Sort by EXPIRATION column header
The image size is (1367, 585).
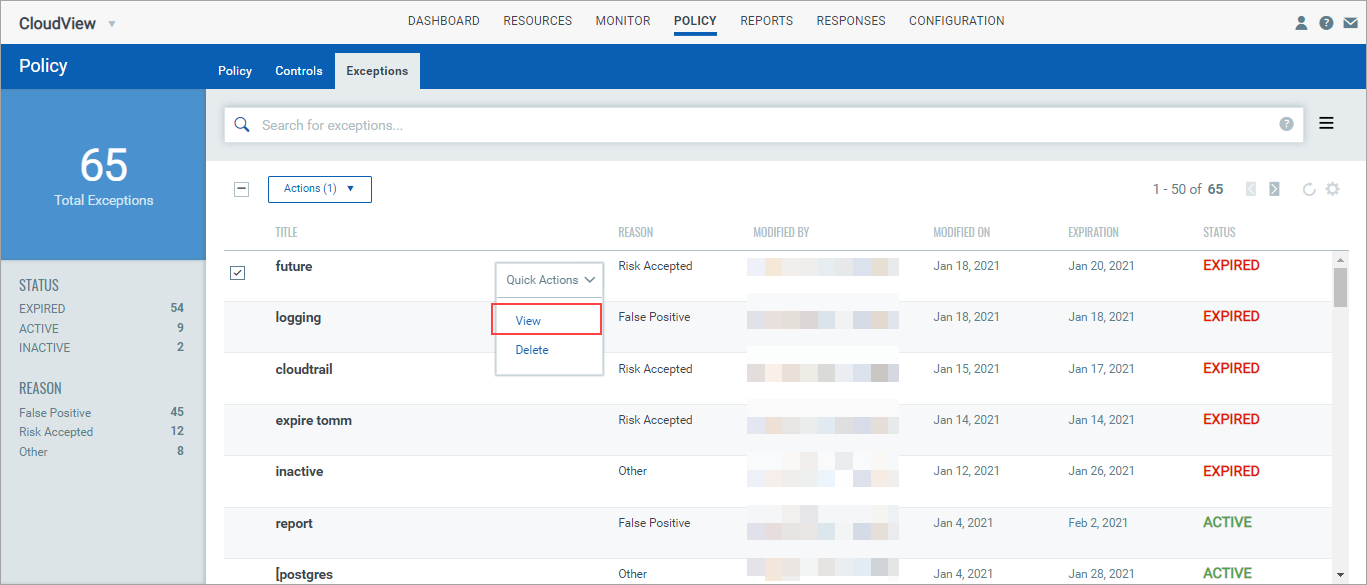(x=1093, y=232)
